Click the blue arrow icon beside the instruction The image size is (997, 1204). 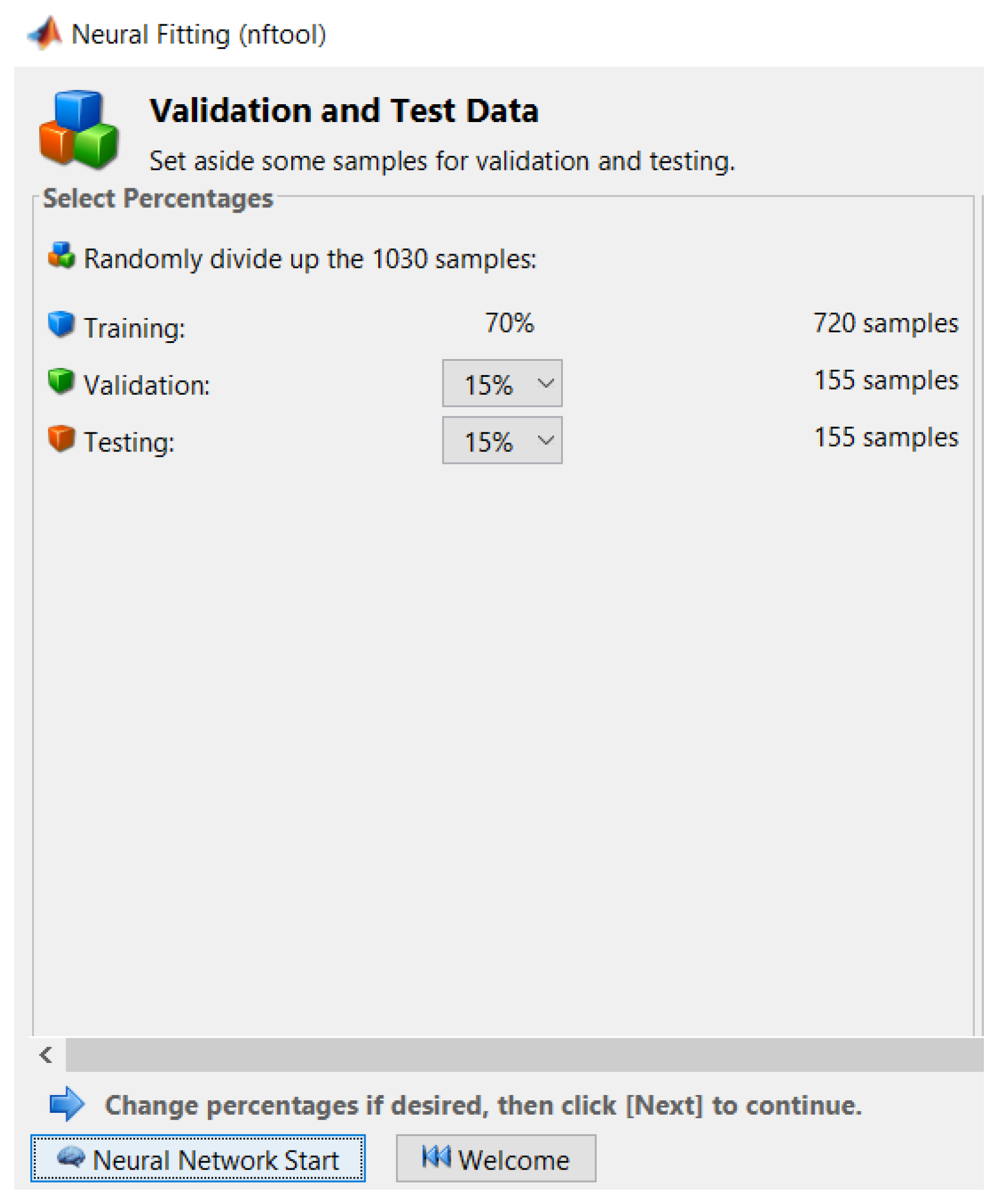[67, 1103]
